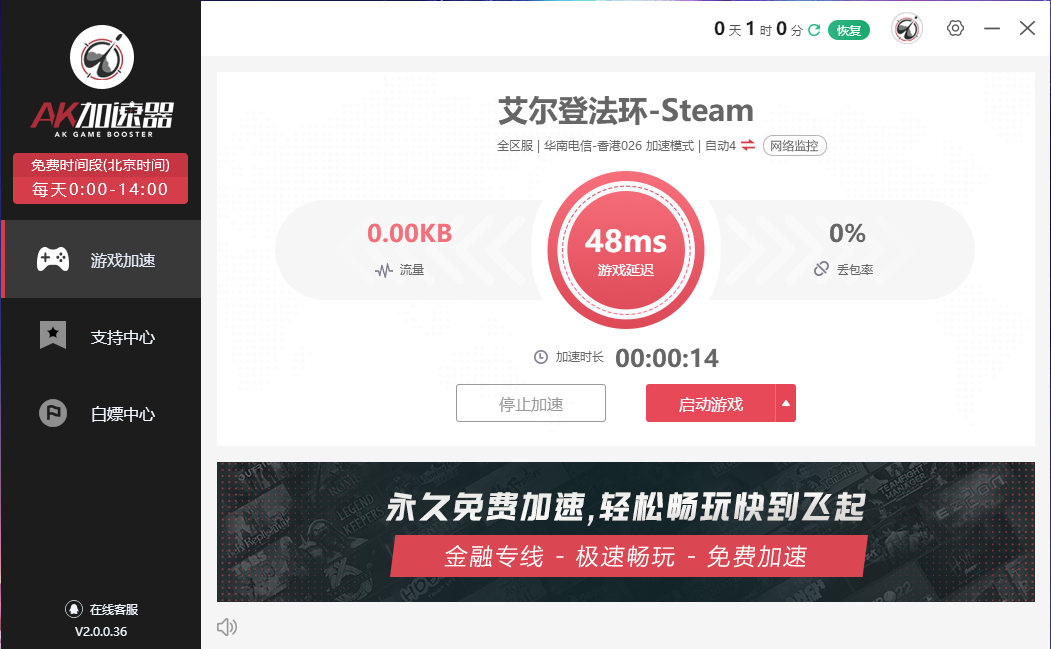Viewport: 1051px width, 649px height.
Task: Click the free time period banner
Action: tap(101, 178)
